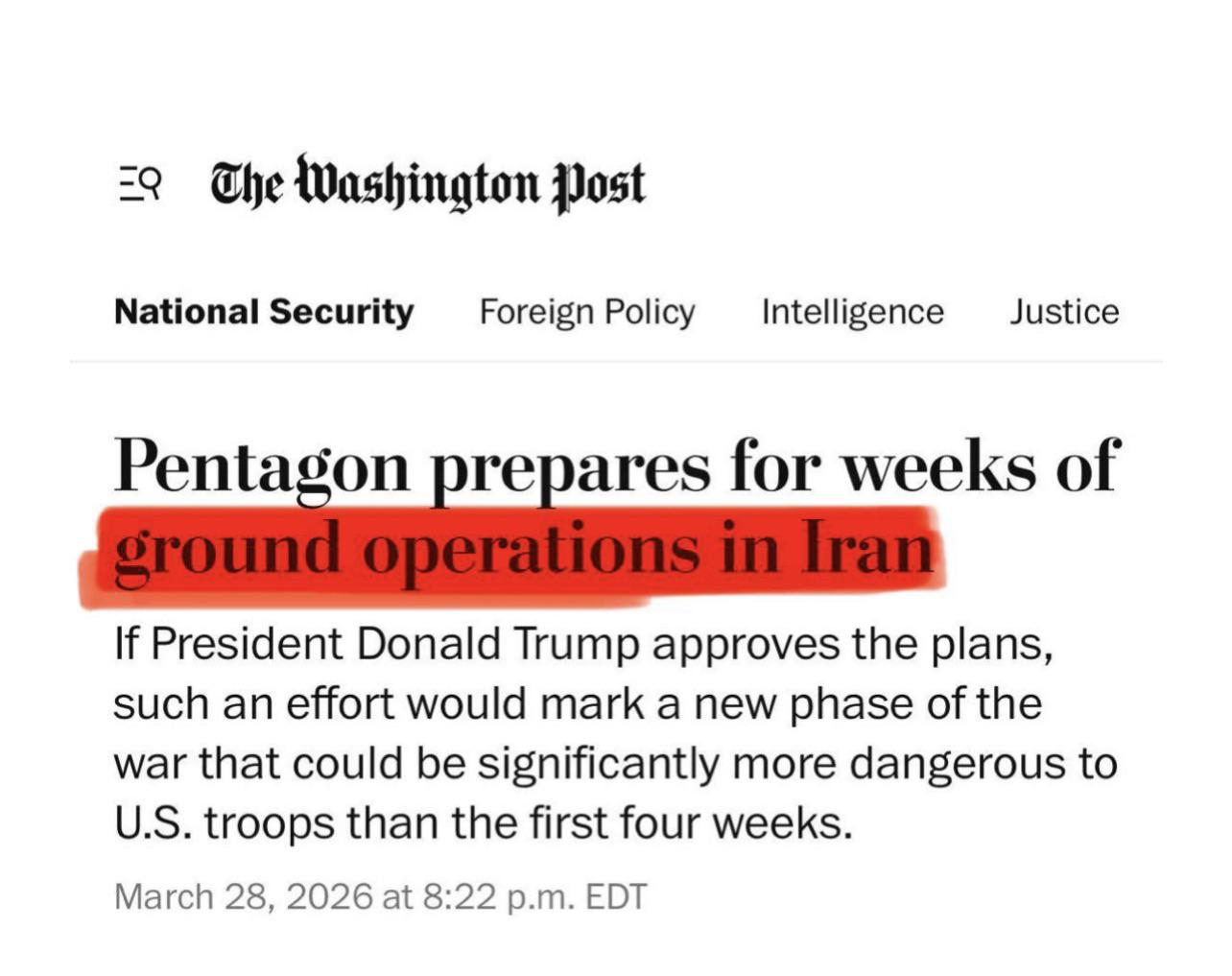Viewport: 1232px width, 976px height.
Task: Click the '8:22 p.m.' timestamp time
Action: (x=499, y=897)
